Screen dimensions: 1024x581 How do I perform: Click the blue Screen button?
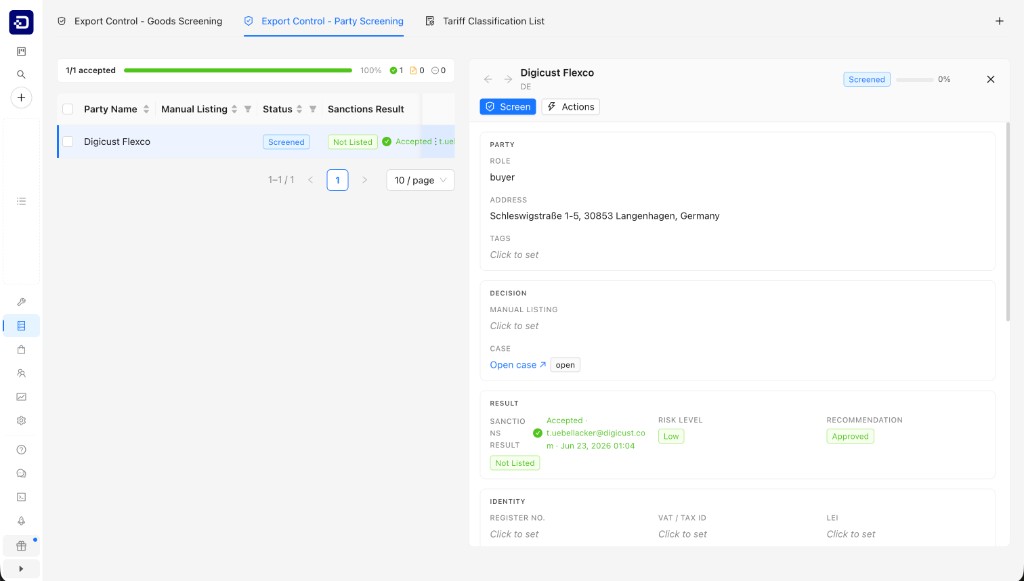tap(508, 106)
